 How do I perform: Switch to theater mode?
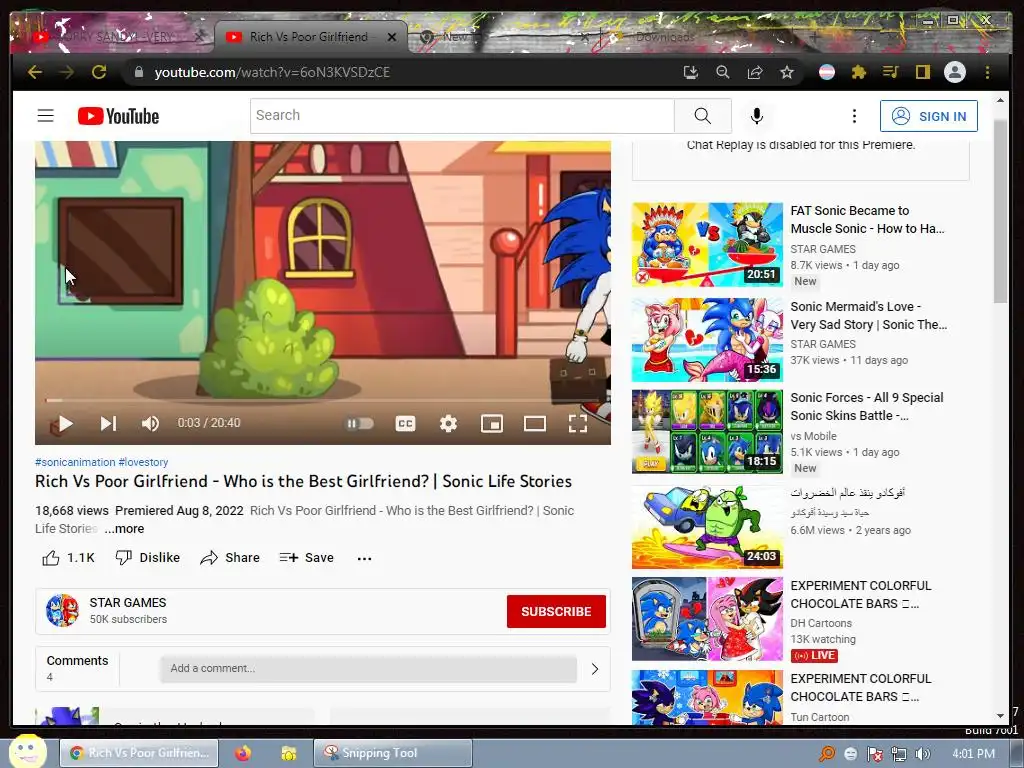pyautogui.click(x=535, y=424)
